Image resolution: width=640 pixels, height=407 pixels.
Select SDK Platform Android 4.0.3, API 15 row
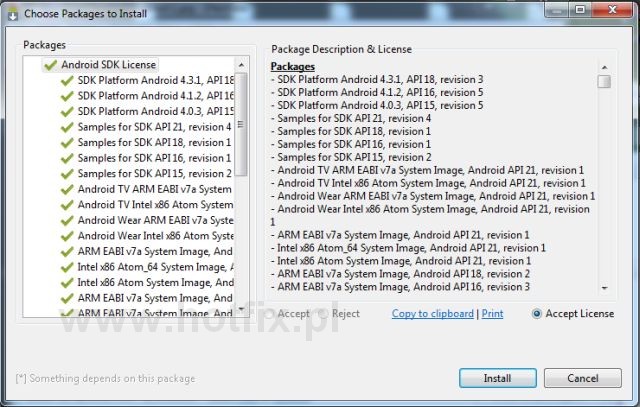156,111
